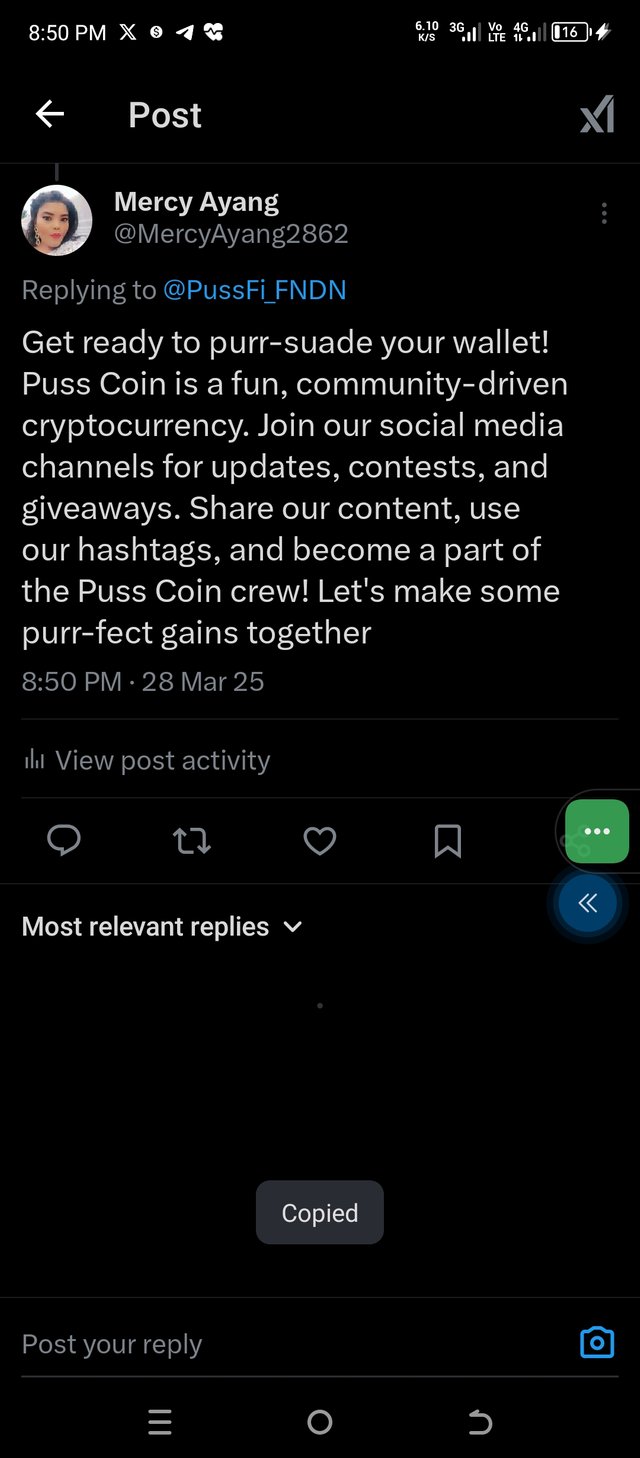Open Mercy Ayang's profile picture

click(57, 220)
